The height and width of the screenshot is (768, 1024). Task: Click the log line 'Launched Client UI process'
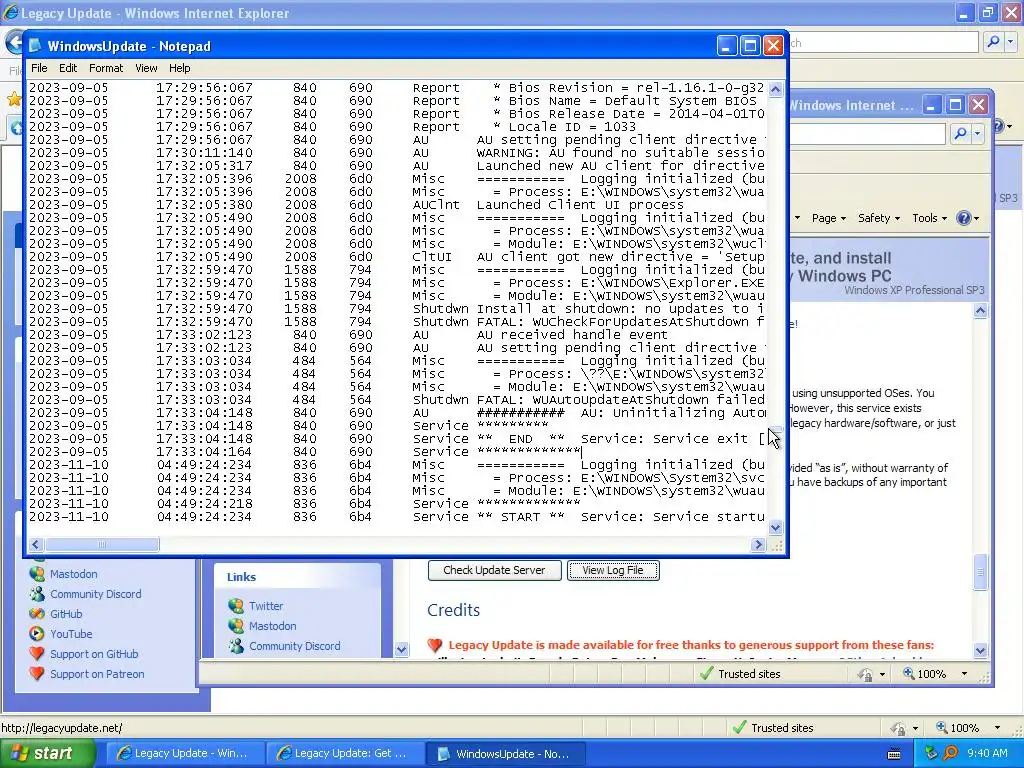click(x=580, y=204)
